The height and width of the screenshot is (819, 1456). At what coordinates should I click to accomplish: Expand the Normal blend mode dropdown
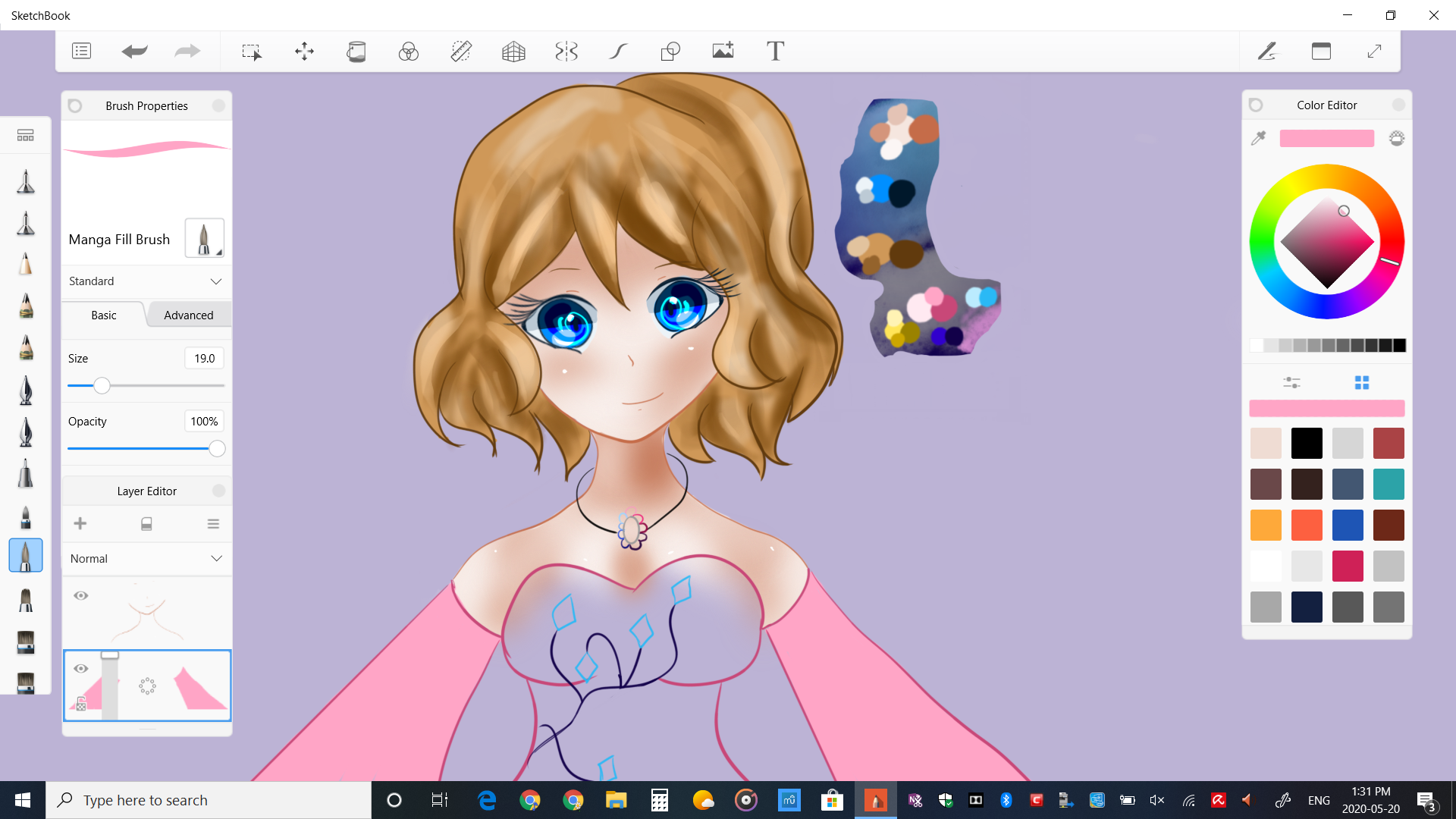pyautogui.click(x=146, y=559)
